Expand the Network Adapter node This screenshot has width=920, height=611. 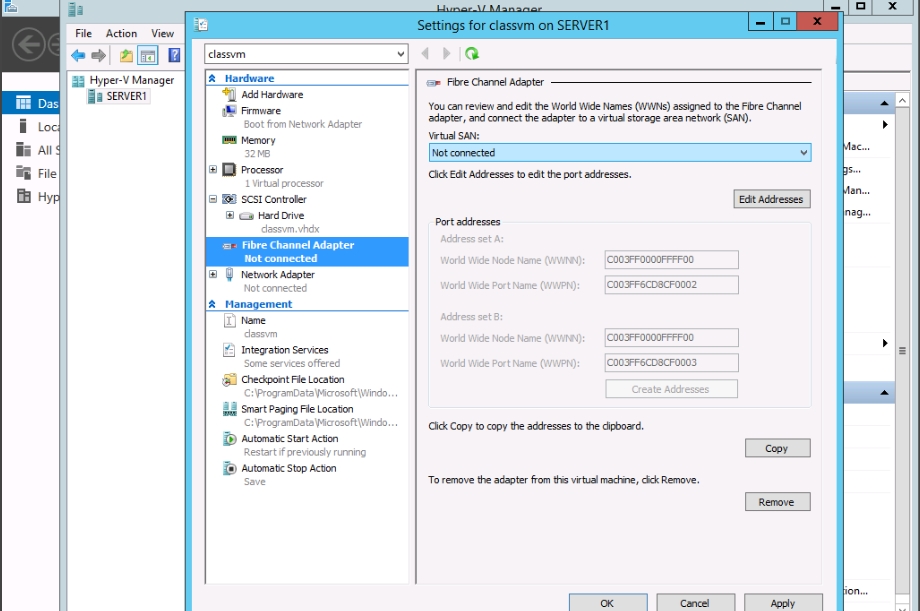213,274
